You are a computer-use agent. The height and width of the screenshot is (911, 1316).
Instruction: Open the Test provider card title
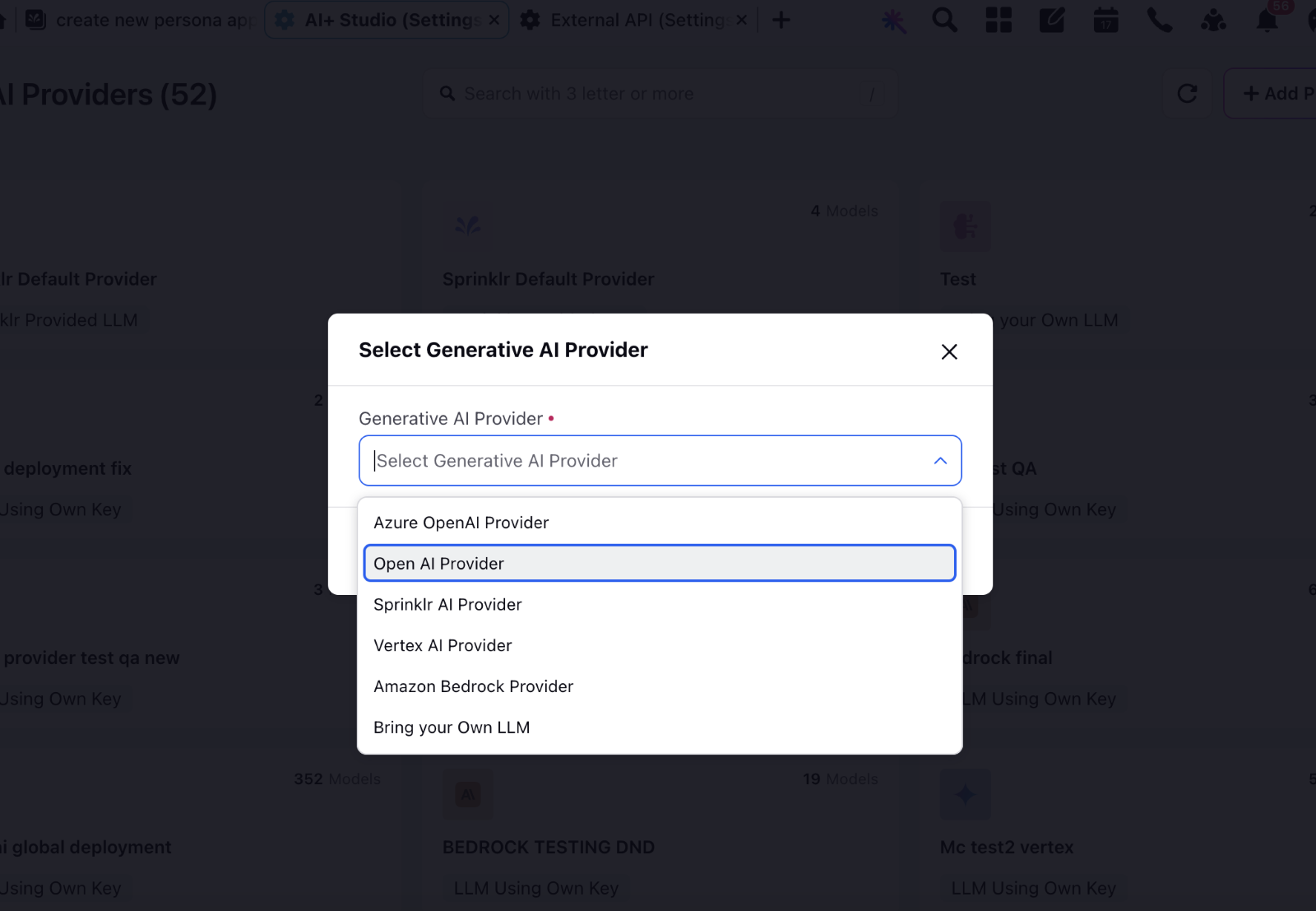pyautogui.click(x=958, y=279)
